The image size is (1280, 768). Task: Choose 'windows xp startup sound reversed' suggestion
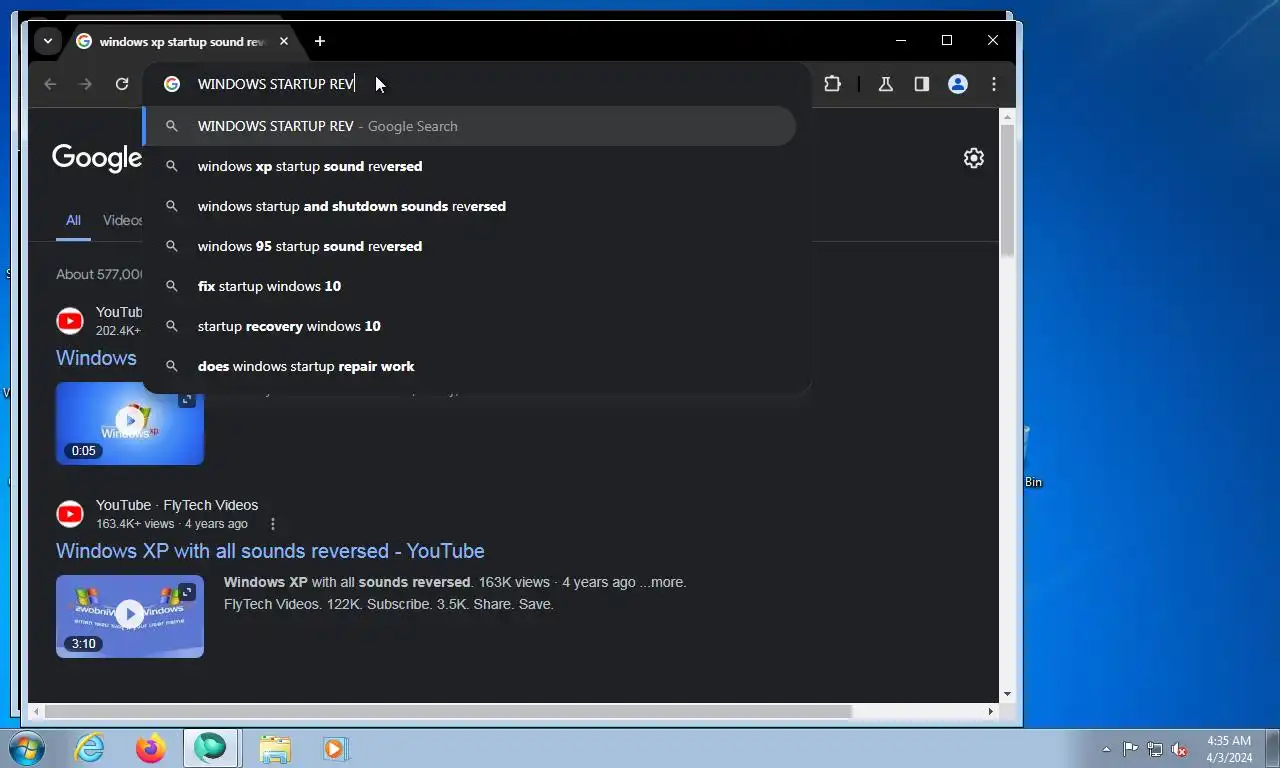pos(470,166)
